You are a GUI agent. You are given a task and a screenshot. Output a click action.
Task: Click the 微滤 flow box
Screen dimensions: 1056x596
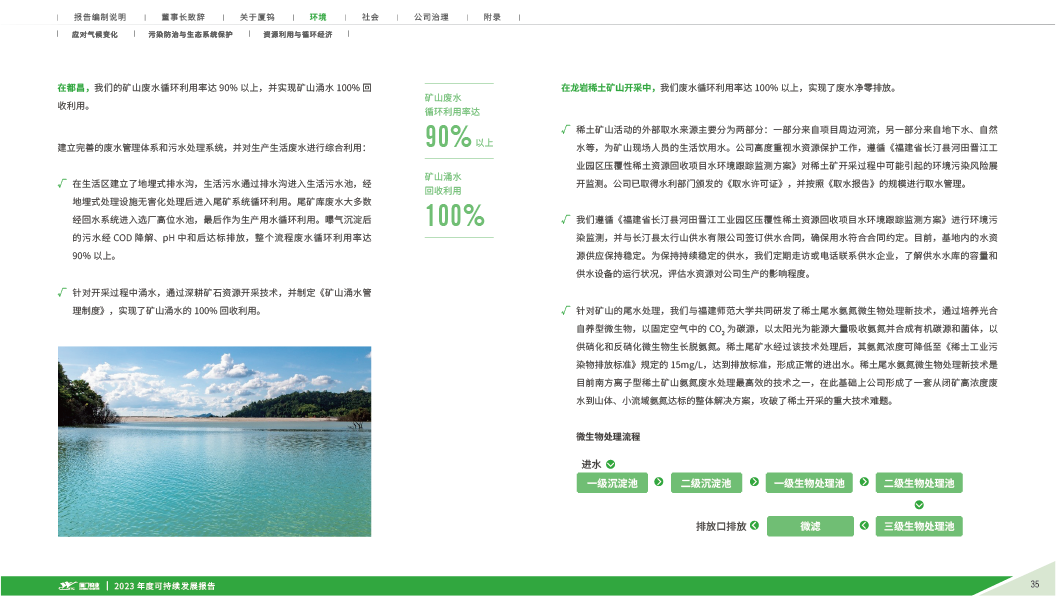pyautogui.click(x=809, y=526)
